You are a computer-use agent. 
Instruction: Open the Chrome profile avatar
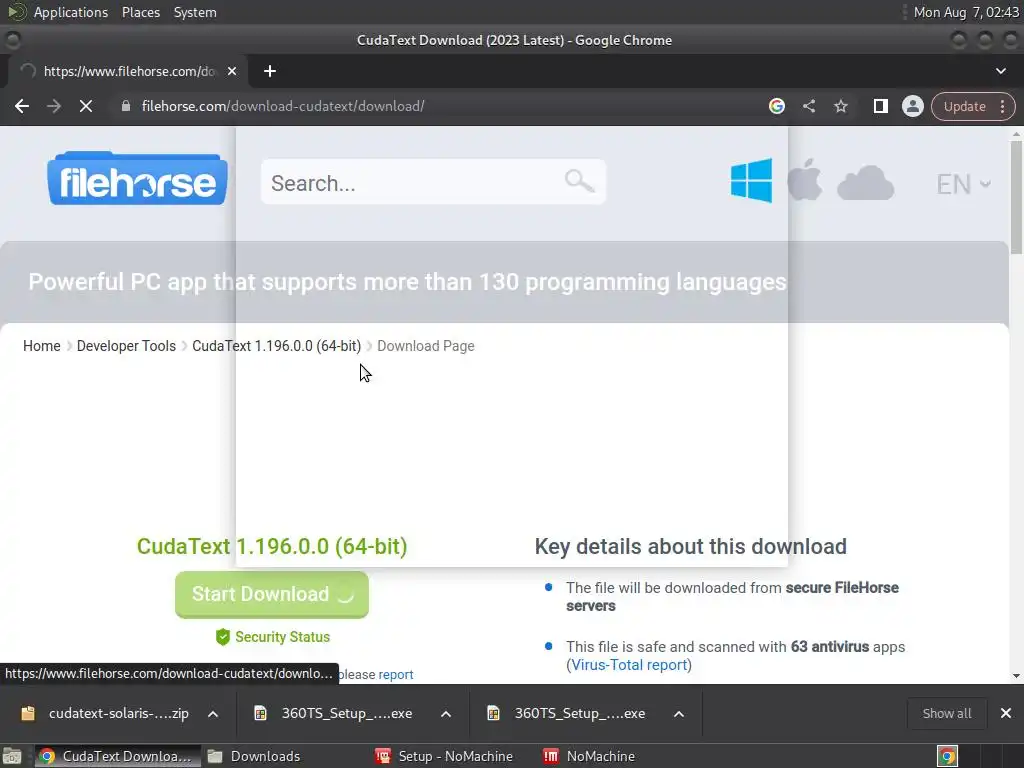[912, 106]
